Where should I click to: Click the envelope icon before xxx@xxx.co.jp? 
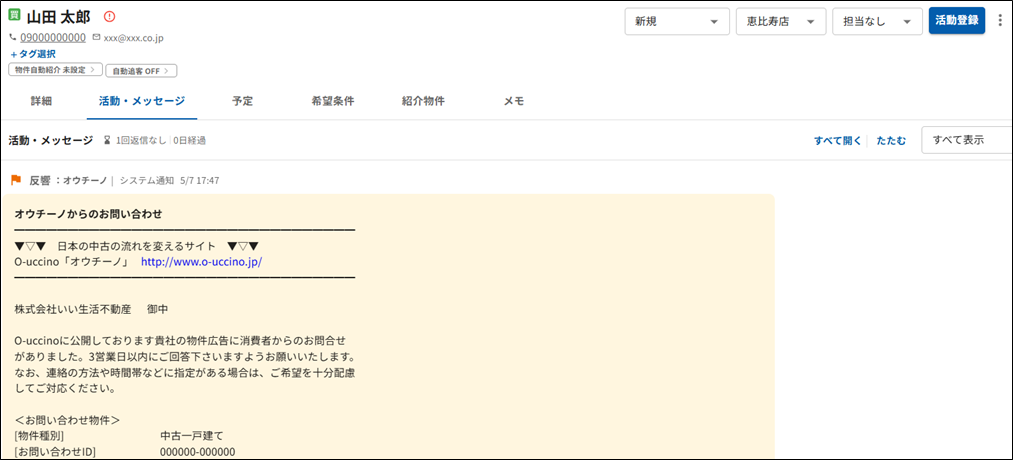tap(97, 37)
